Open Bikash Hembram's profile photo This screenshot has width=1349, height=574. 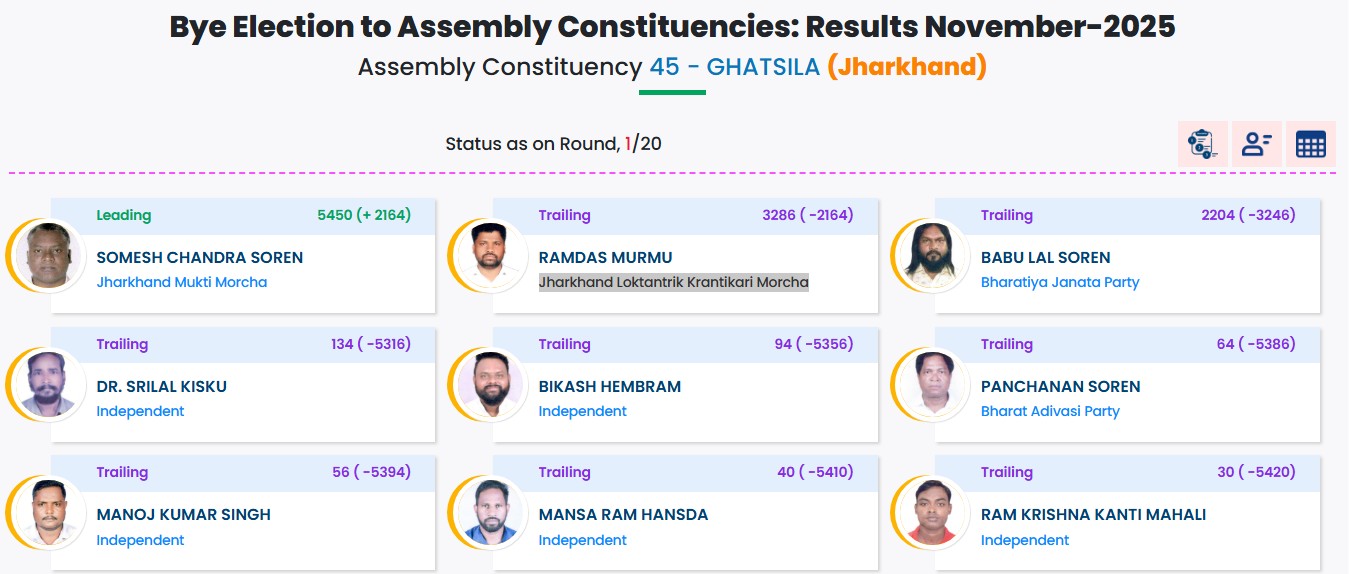click(490, 384)
